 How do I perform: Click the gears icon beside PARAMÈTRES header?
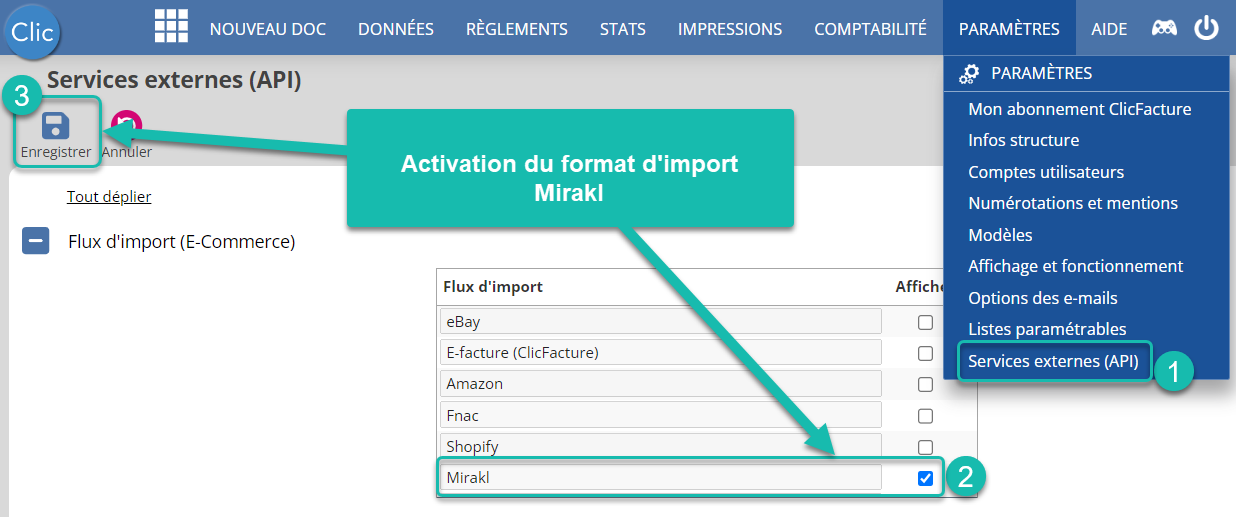tap(969, 73)
